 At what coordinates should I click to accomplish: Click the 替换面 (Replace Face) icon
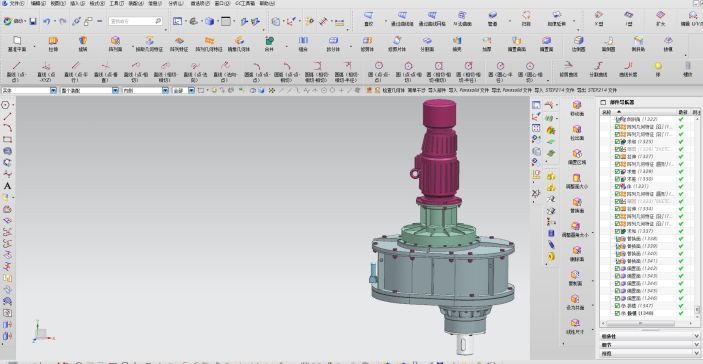point(577,205)
